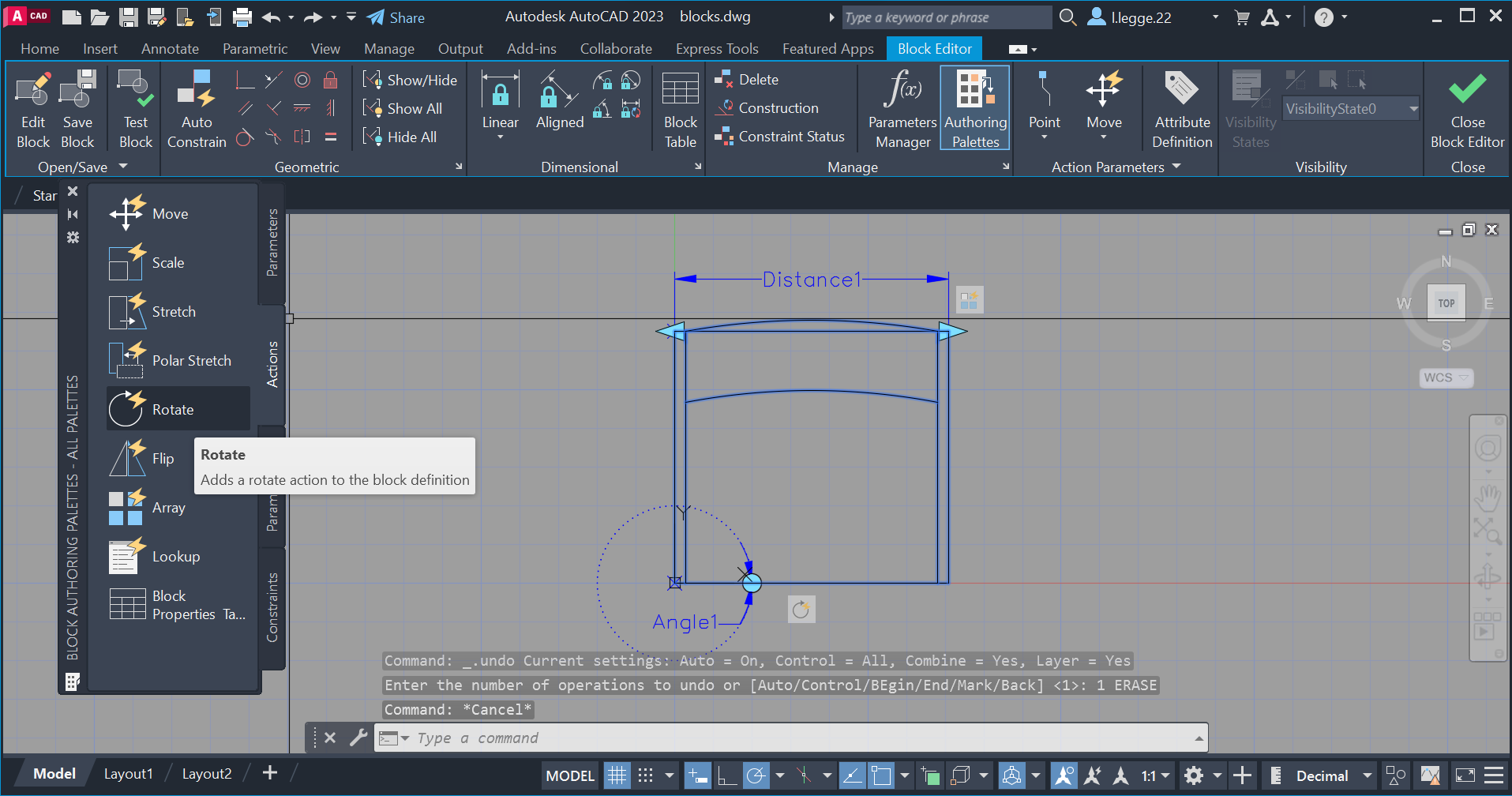Open the Block Table tool
The height and width of the screenshot is (796, 1512).
click(x=680, y=109)
